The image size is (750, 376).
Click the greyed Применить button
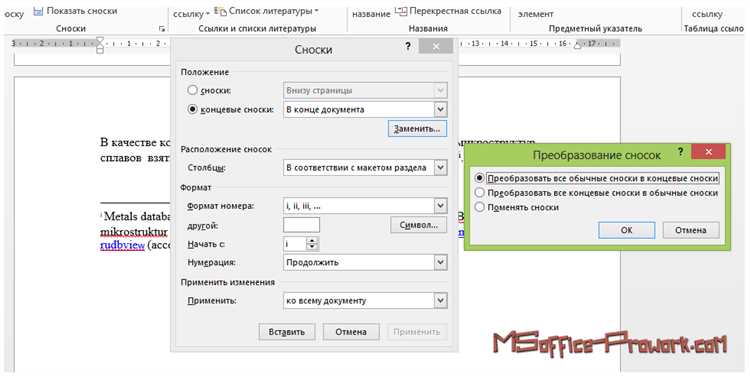coord(417,332)
